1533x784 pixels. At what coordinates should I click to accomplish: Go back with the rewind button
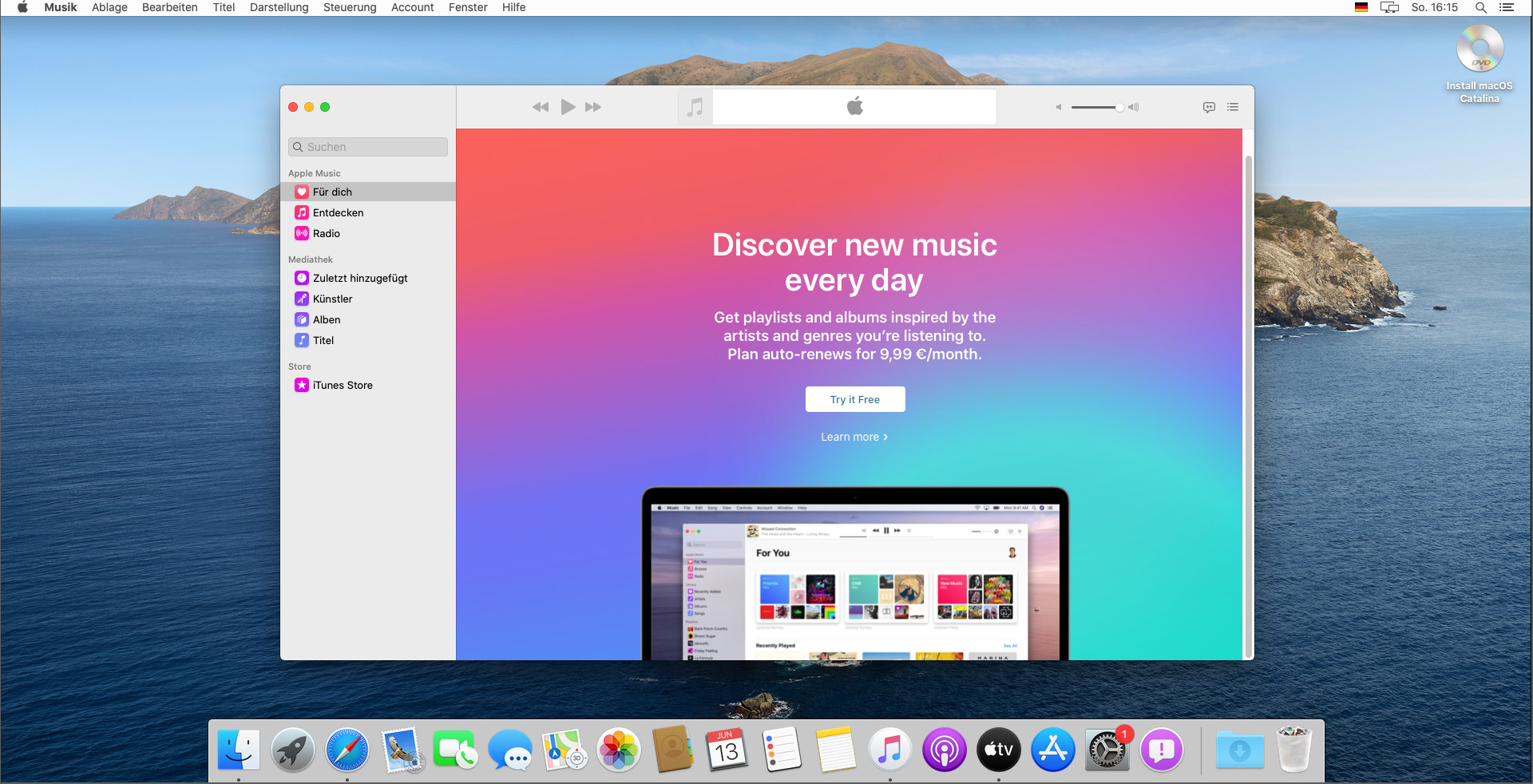541,107
